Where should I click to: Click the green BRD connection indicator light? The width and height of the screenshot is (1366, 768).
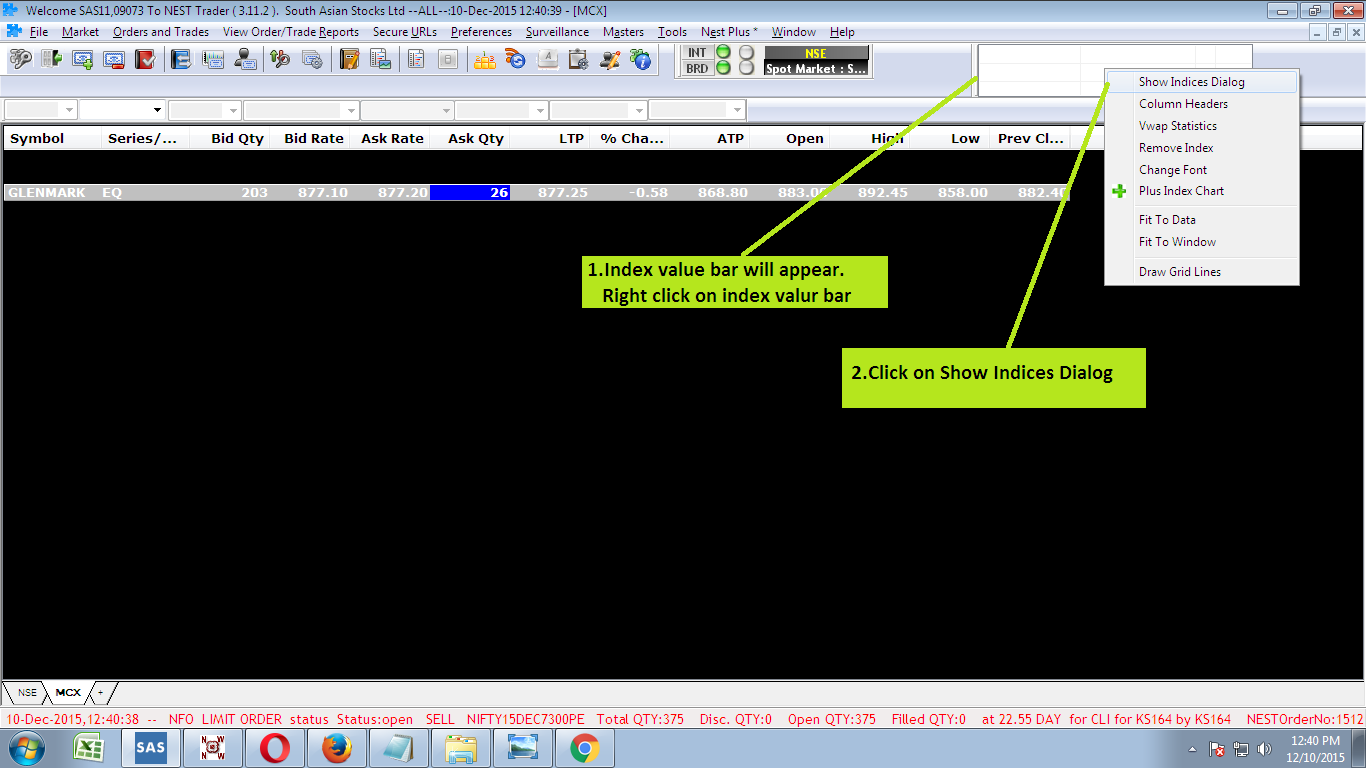[x=723, y=68]
